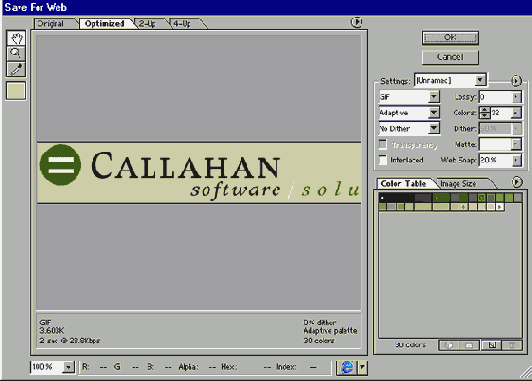Open the Settings flyout menu arrow

coord(516,81)
